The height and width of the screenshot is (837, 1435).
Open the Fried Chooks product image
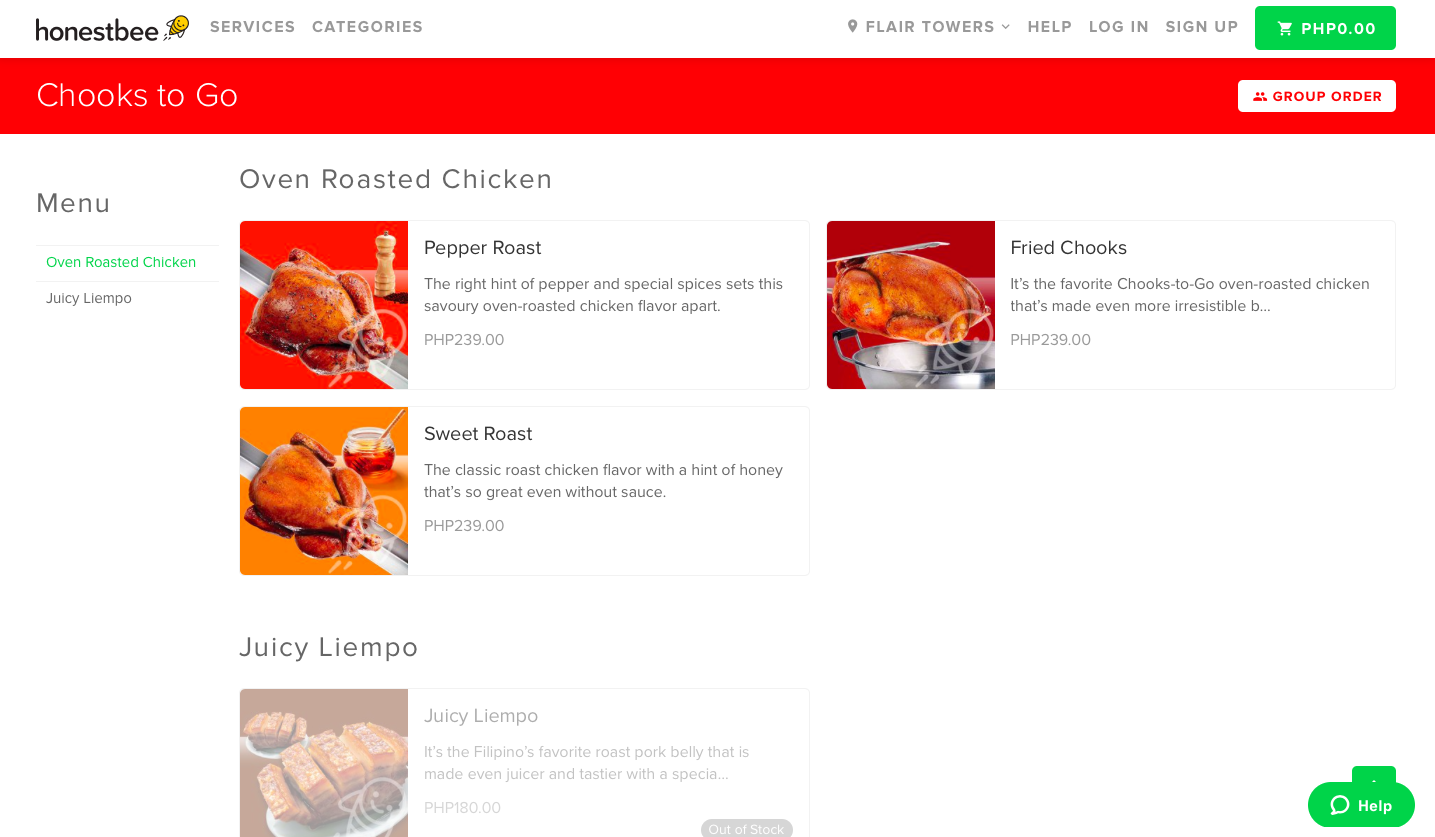point(911,305)
